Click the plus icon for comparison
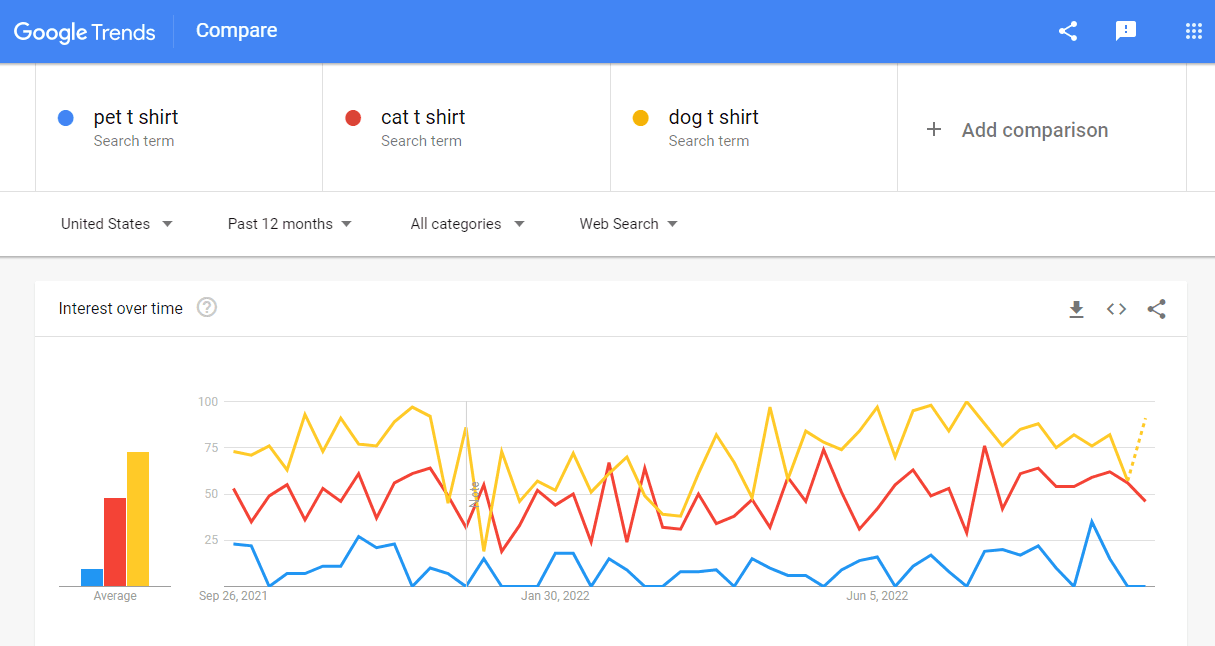This screenshot has height=646, width=1215. point(934,129)
